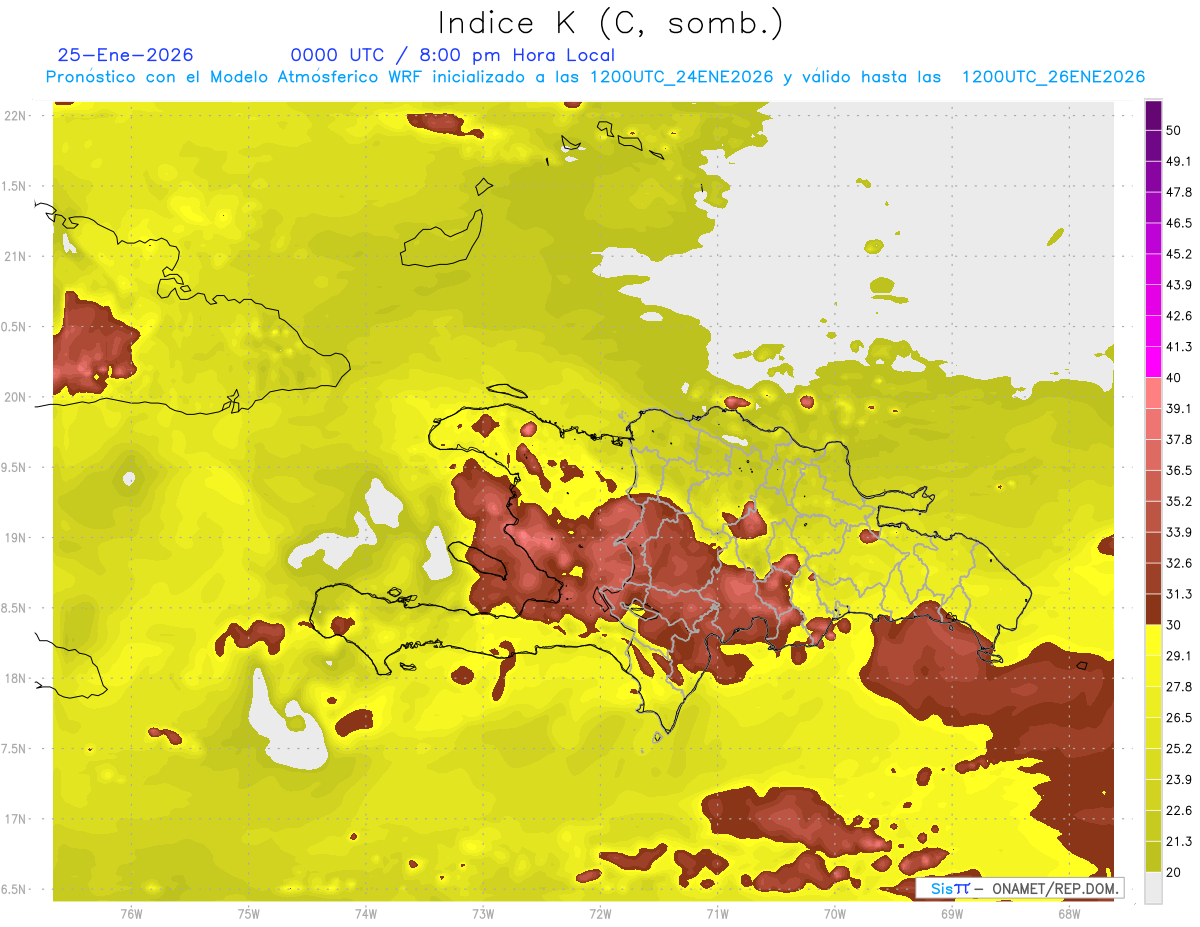
Task: Click the "1.5N" latitude label
Action: click(16, 186)
